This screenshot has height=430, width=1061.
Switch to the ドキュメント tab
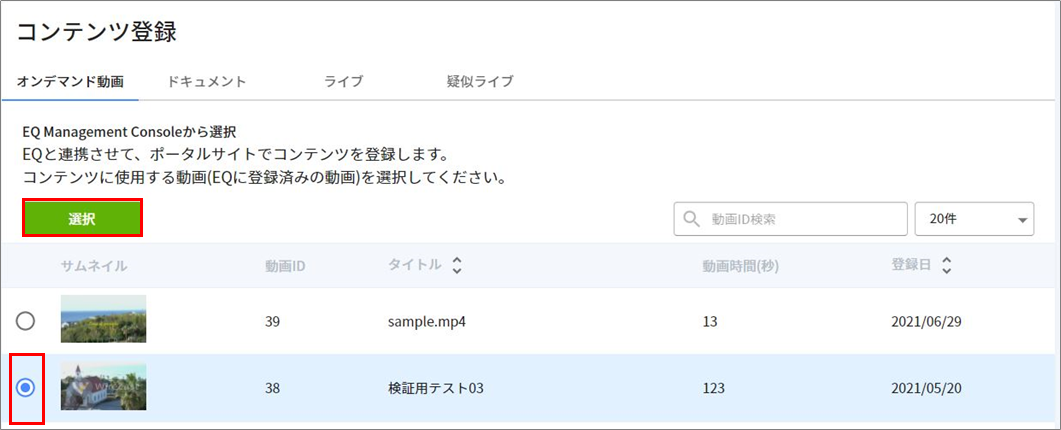point(206,82)
